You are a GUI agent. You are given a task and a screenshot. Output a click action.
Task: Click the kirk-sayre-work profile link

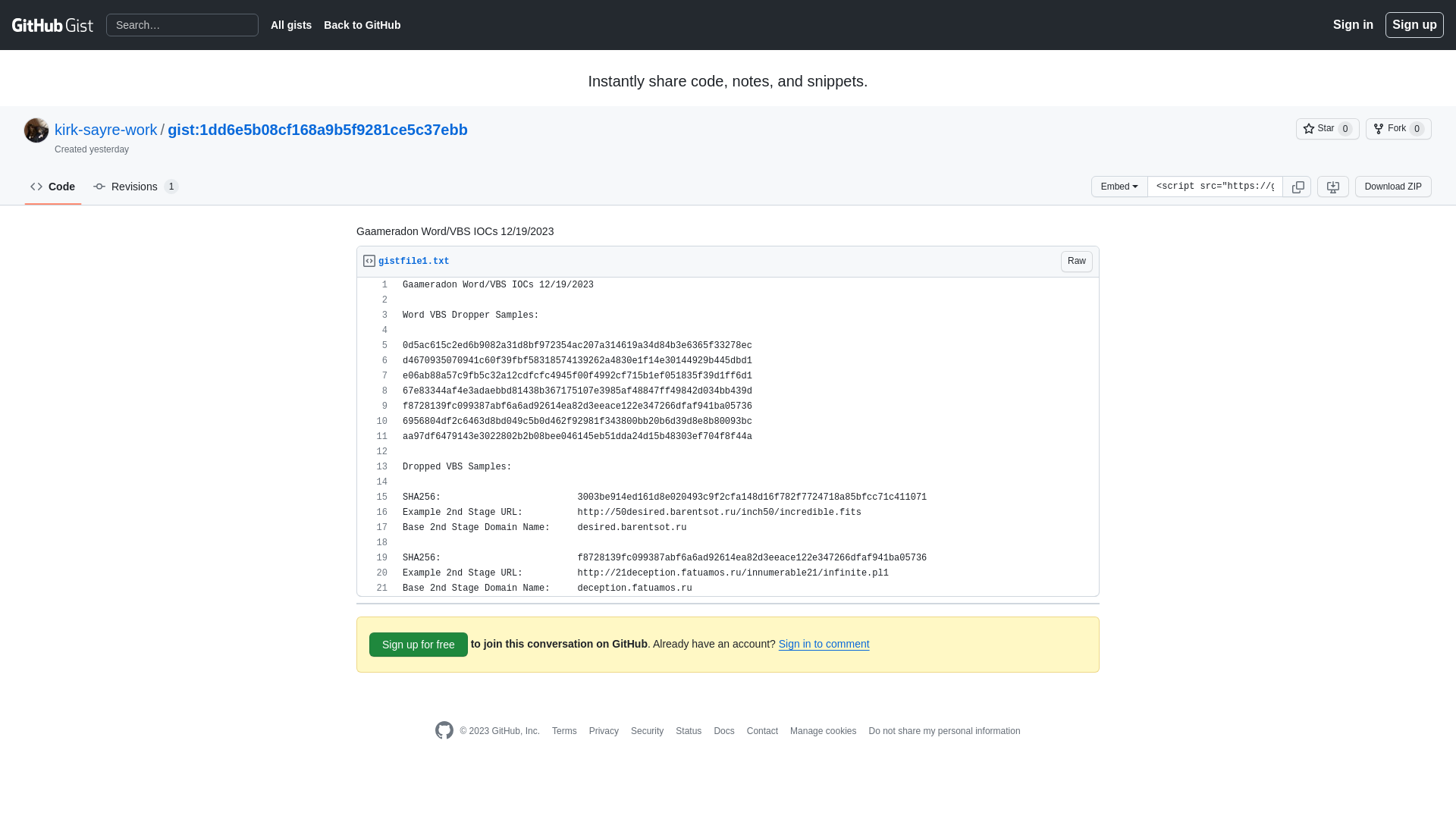(106, 129)
